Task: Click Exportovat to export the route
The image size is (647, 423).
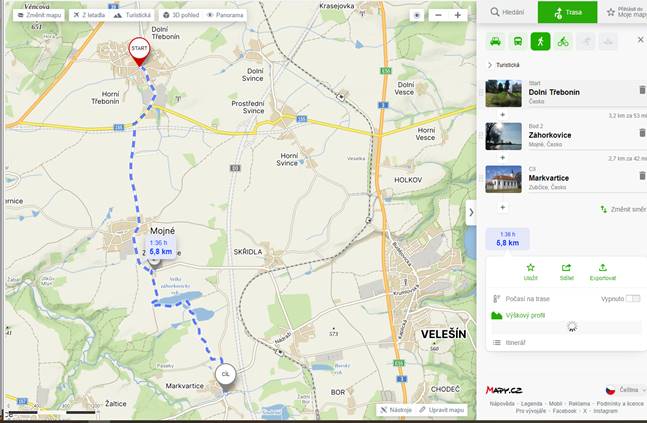Action: point(602,272)
